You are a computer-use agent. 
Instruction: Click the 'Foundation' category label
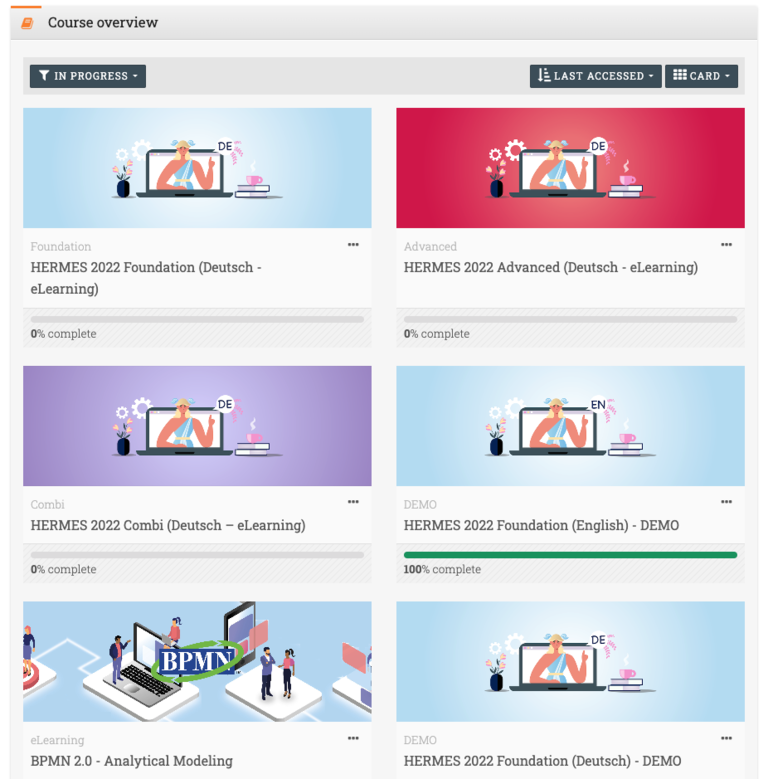tap(61, 246)
